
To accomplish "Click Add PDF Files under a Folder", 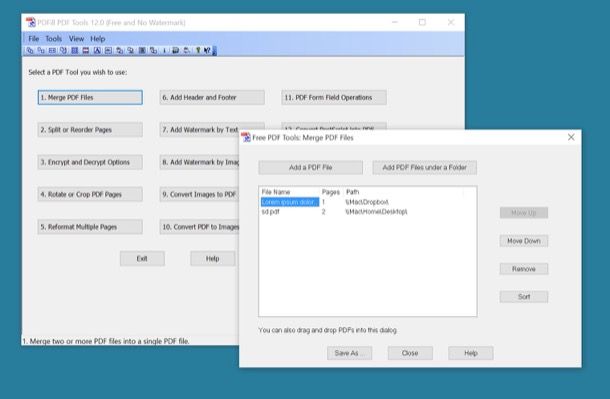I will (x=424, y=168).
